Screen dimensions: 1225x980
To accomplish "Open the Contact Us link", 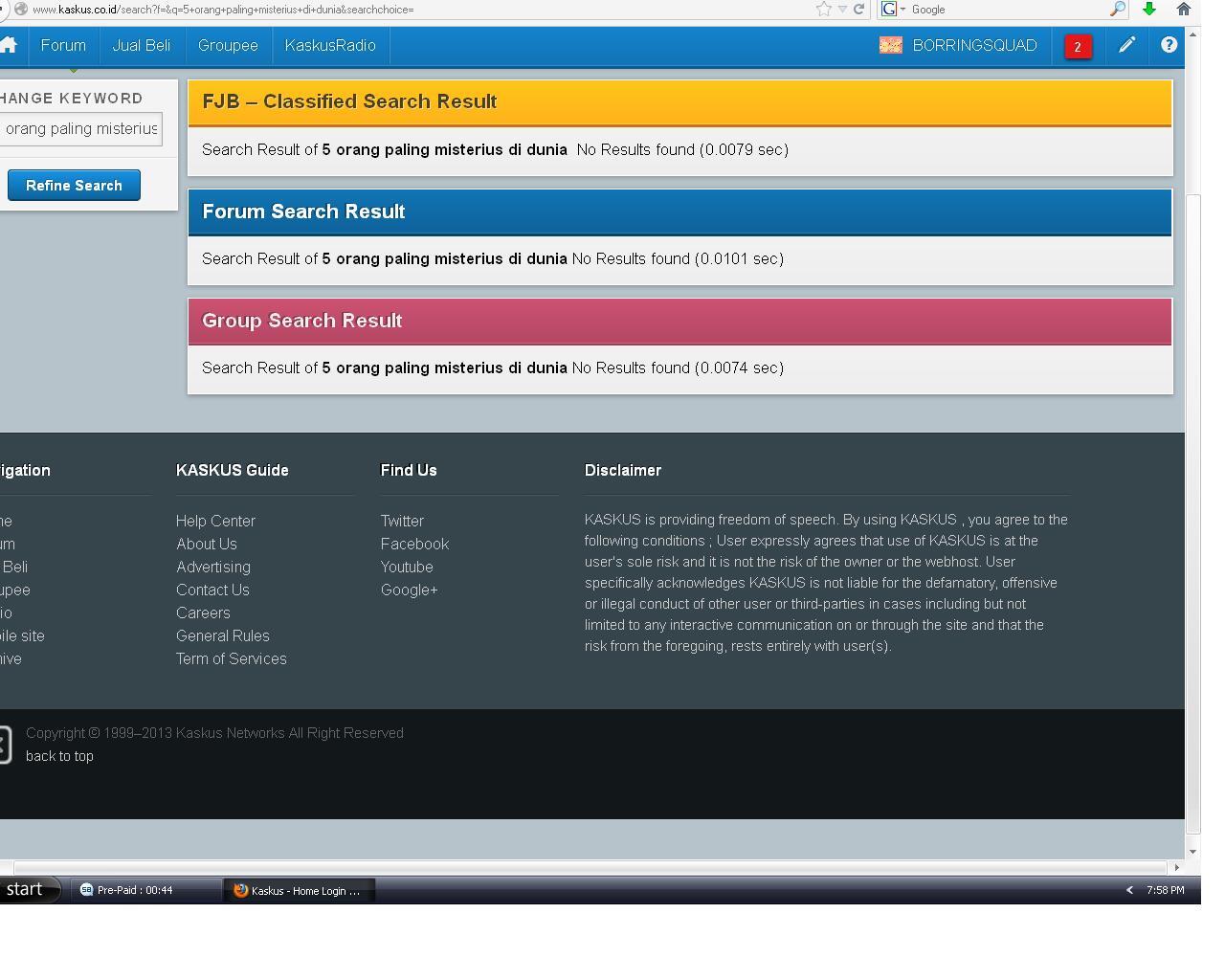I will point(212,590).
